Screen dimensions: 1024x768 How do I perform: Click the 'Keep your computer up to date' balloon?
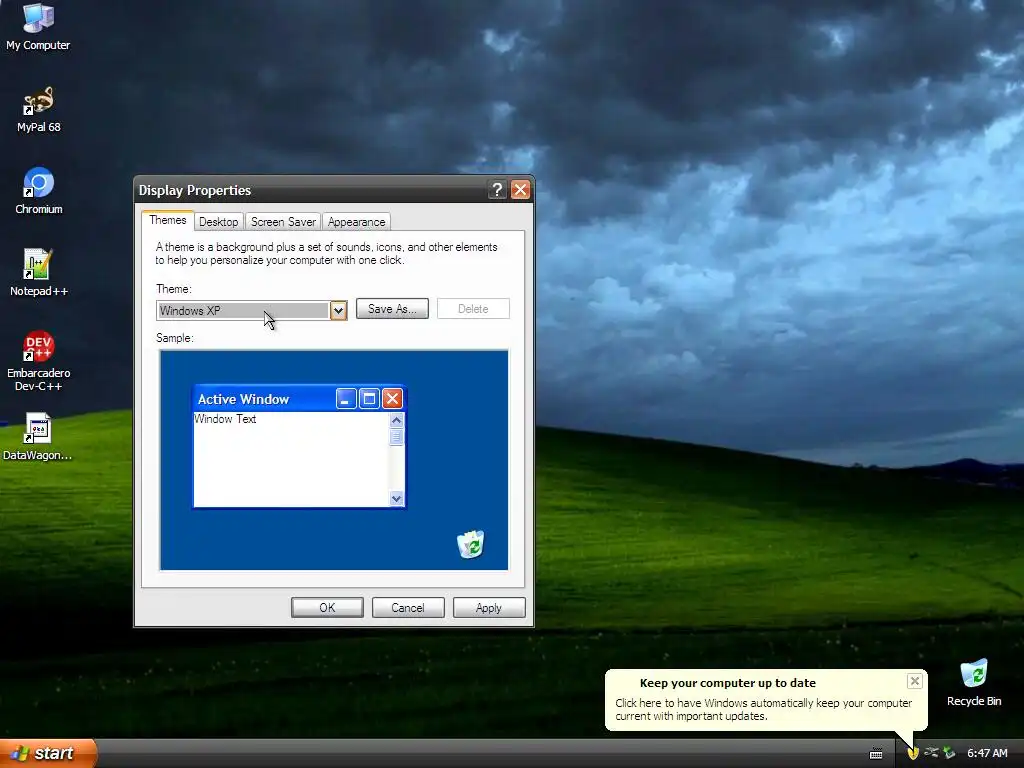click(766, 699)
